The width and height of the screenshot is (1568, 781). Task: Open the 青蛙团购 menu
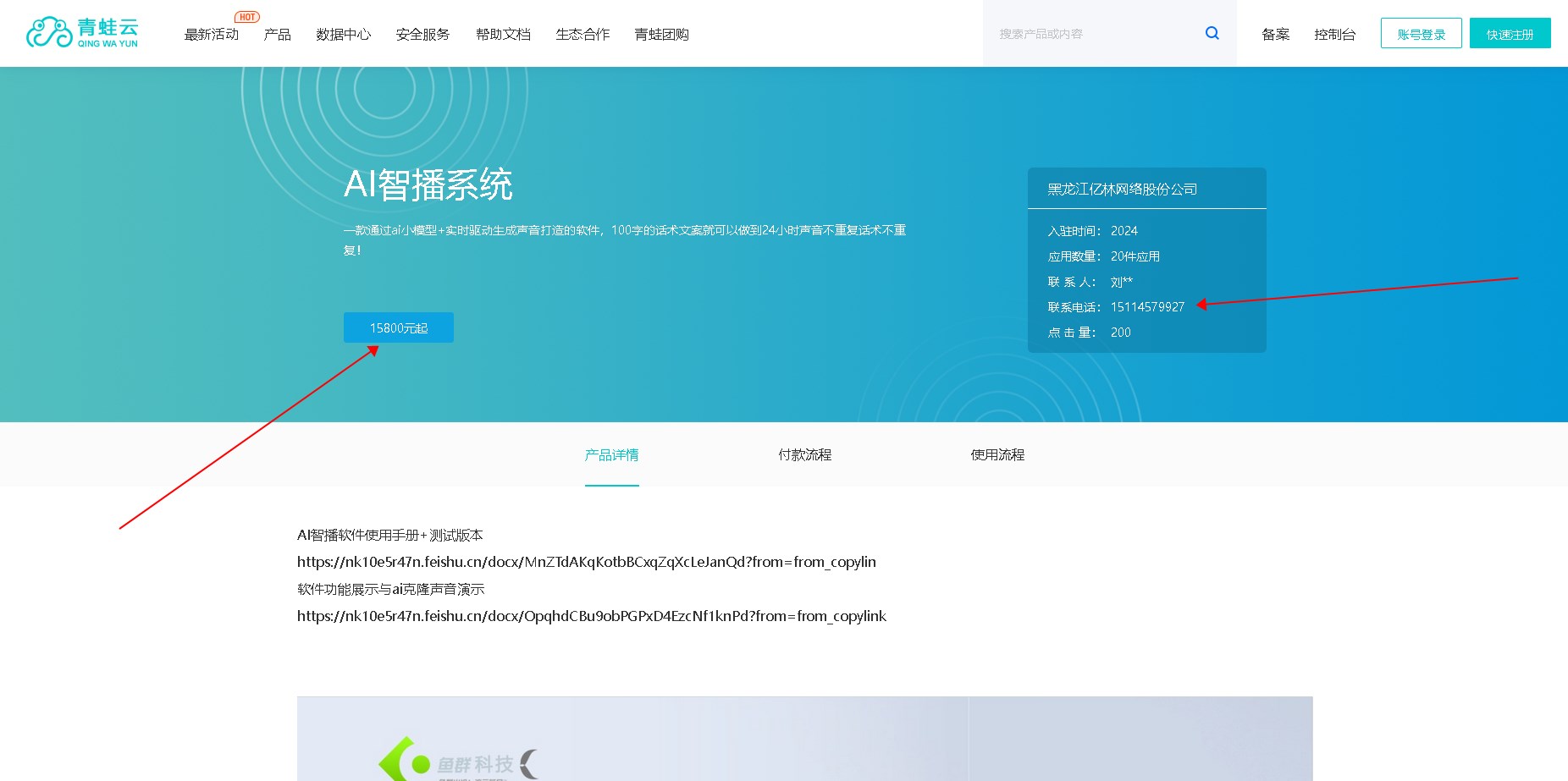click(x=661, y=35)
